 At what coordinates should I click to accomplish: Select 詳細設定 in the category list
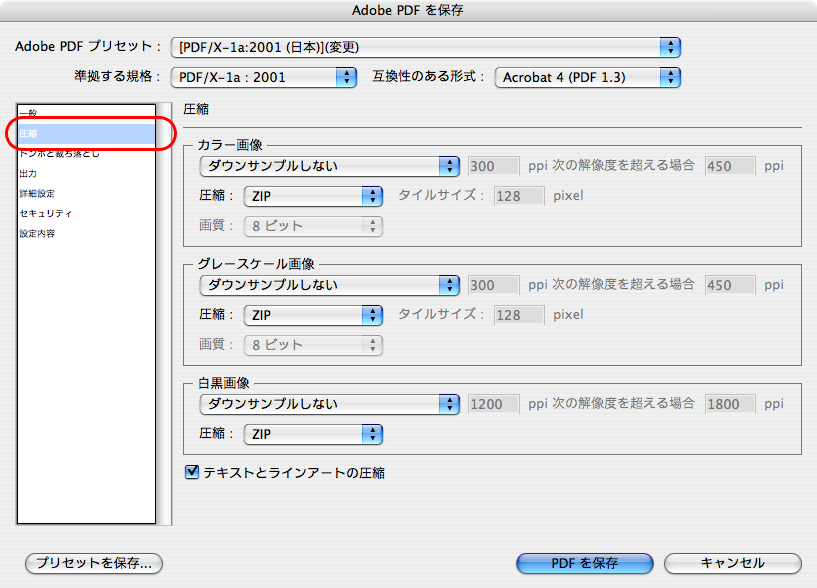tap(86, 193)
